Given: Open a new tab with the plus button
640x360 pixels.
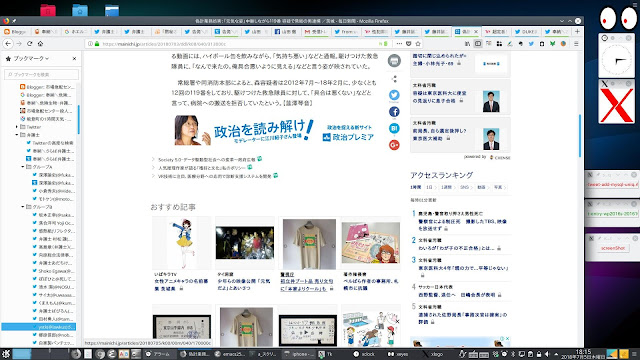Looking at the screenshot, I should click(577, 31).
